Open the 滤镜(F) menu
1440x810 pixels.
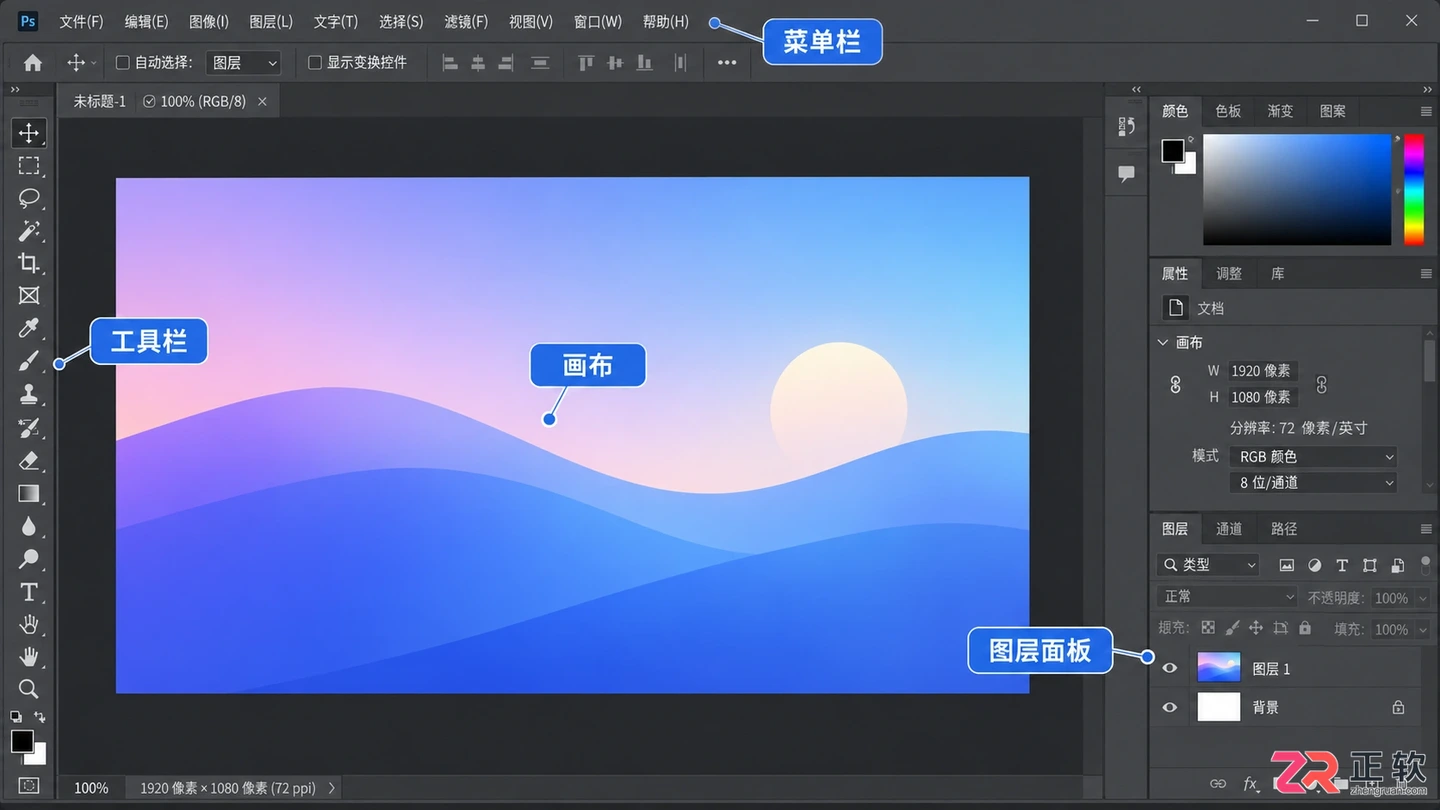pyautogui.click(x=466, y=21)
